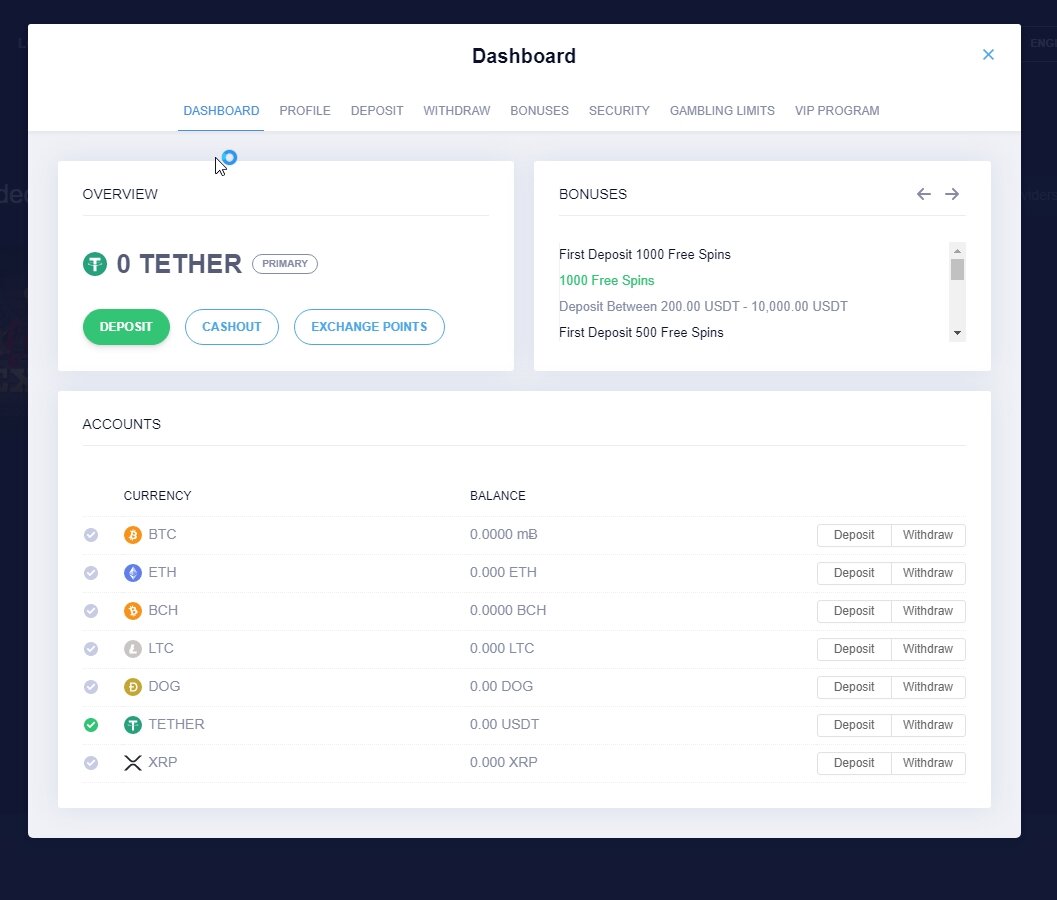Viewport: 1057px width, 900px height.
Task: Click Deposit in the XRP row
Action: [x=854, y=763]
